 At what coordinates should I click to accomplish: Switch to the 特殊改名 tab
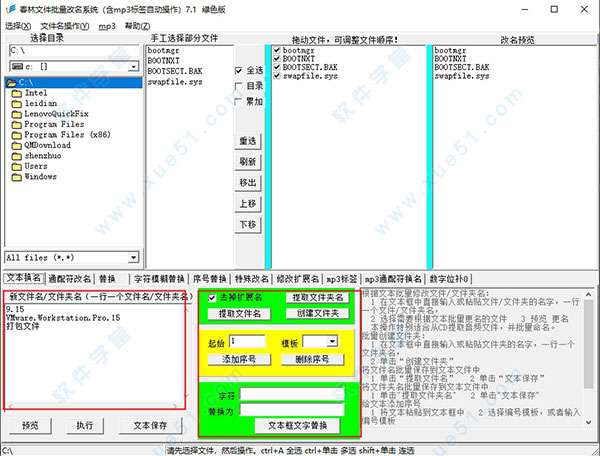point(251,279)
